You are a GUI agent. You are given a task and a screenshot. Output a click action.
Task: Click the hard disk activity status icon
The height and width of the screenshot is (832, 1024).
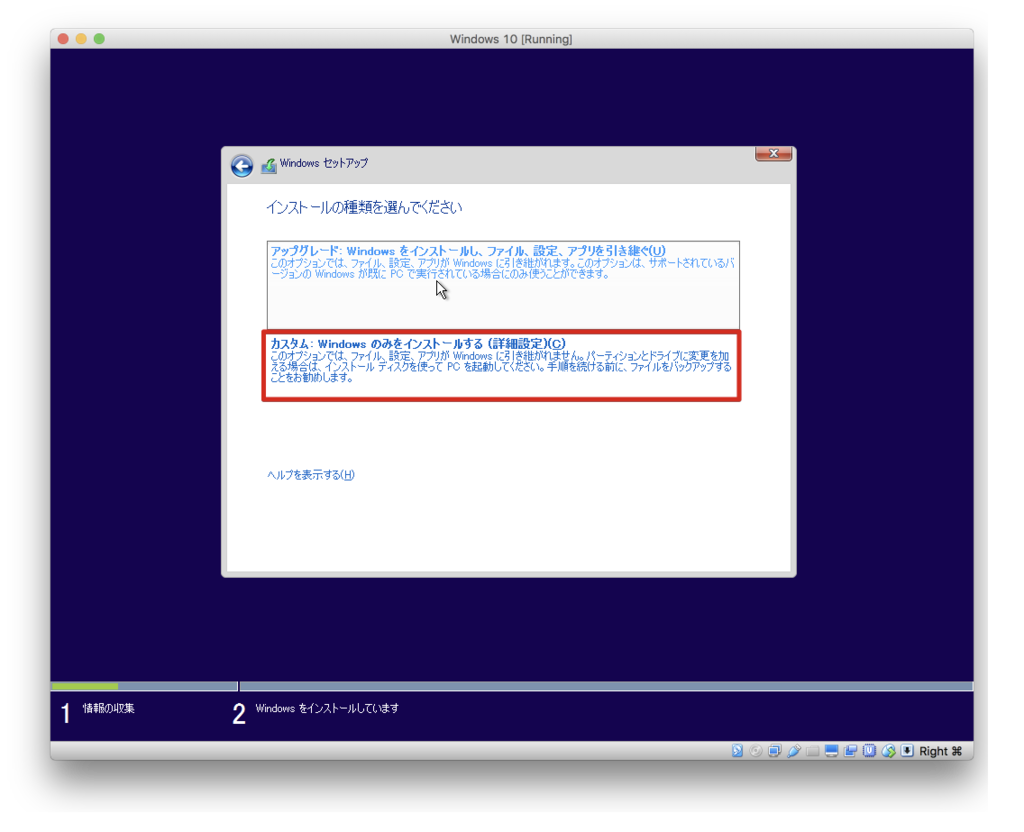pyautogui.click(x=737, y=750)
